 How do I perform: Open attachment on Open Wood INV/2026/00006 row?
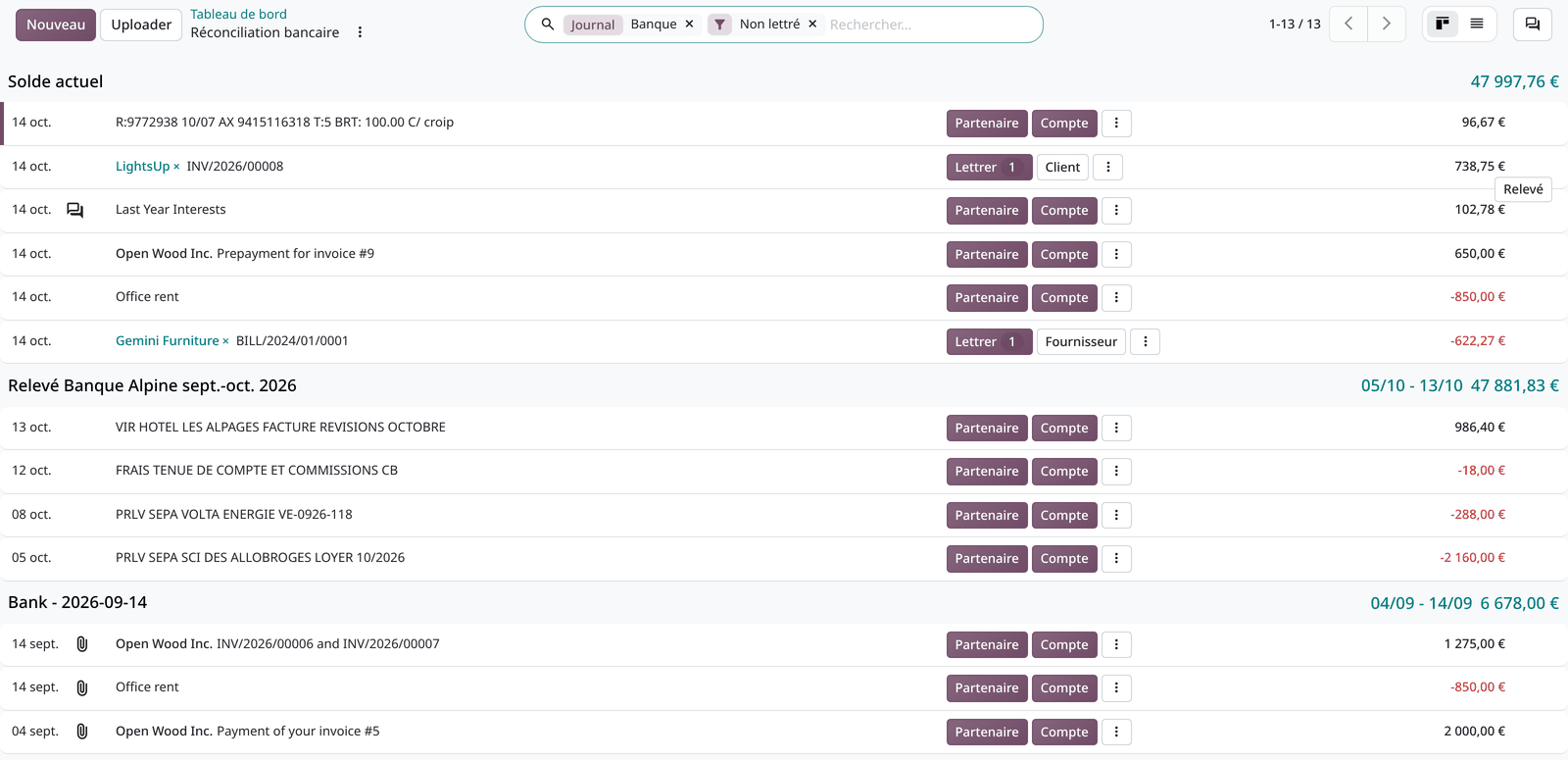[82, 644]
